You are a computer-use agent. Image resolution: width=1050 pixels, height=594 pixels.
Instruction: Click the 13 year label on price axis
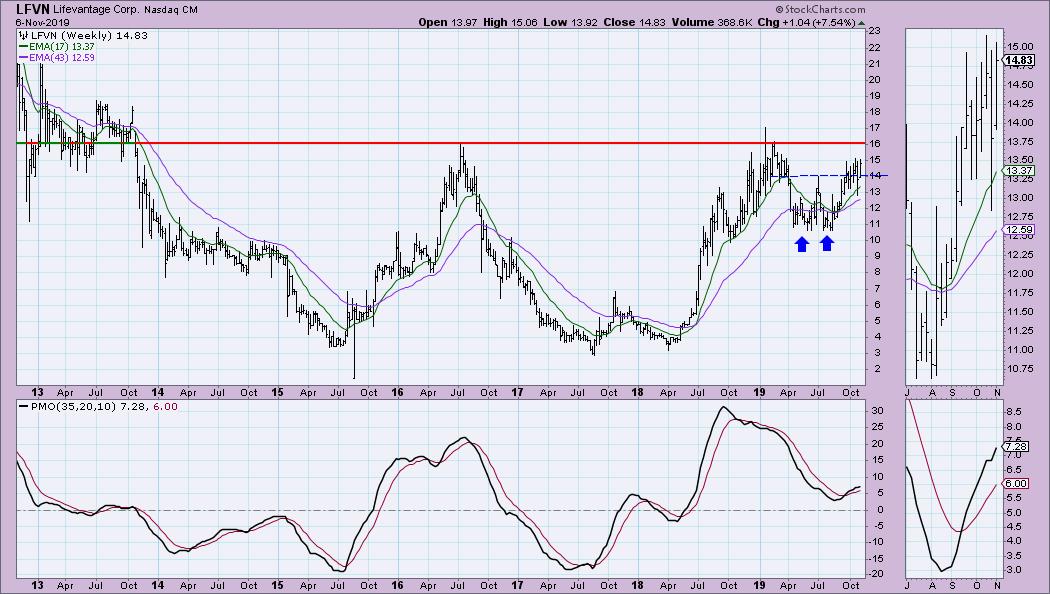pyautogui.click(x=37, y=392)
